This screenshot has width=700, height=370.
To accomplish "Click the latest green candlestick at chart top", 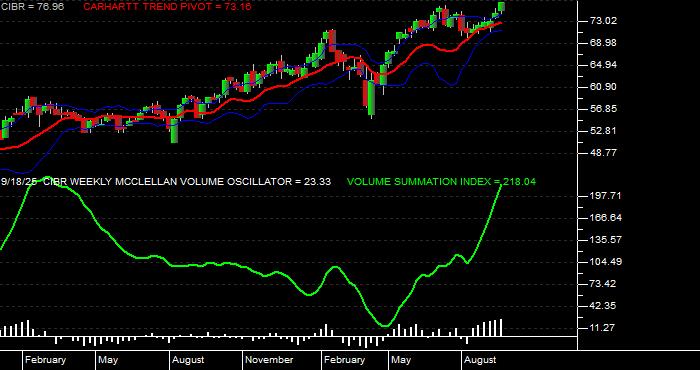I will click(x=501, y=7).
